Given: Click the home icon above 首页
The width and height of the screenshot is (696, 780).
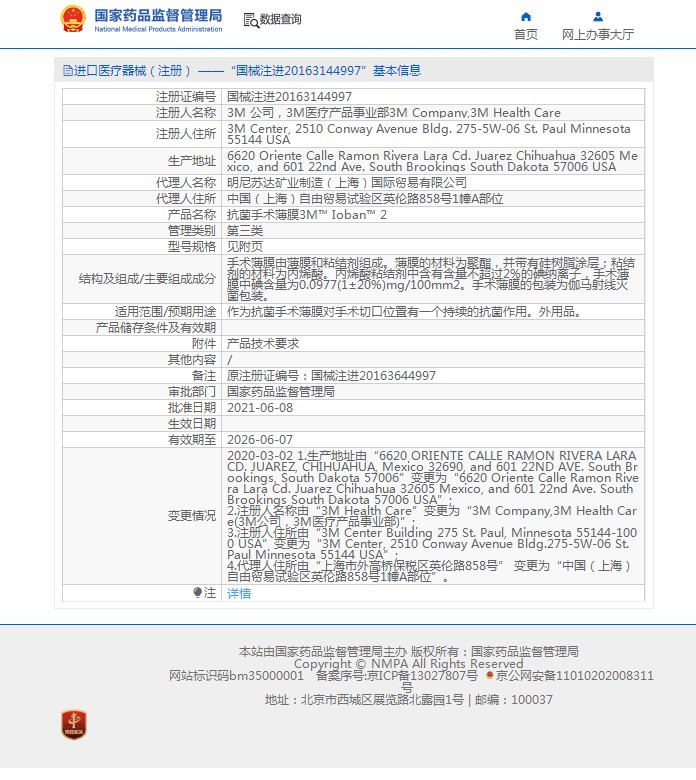Looking at the screenshot, I should point(526,16).
